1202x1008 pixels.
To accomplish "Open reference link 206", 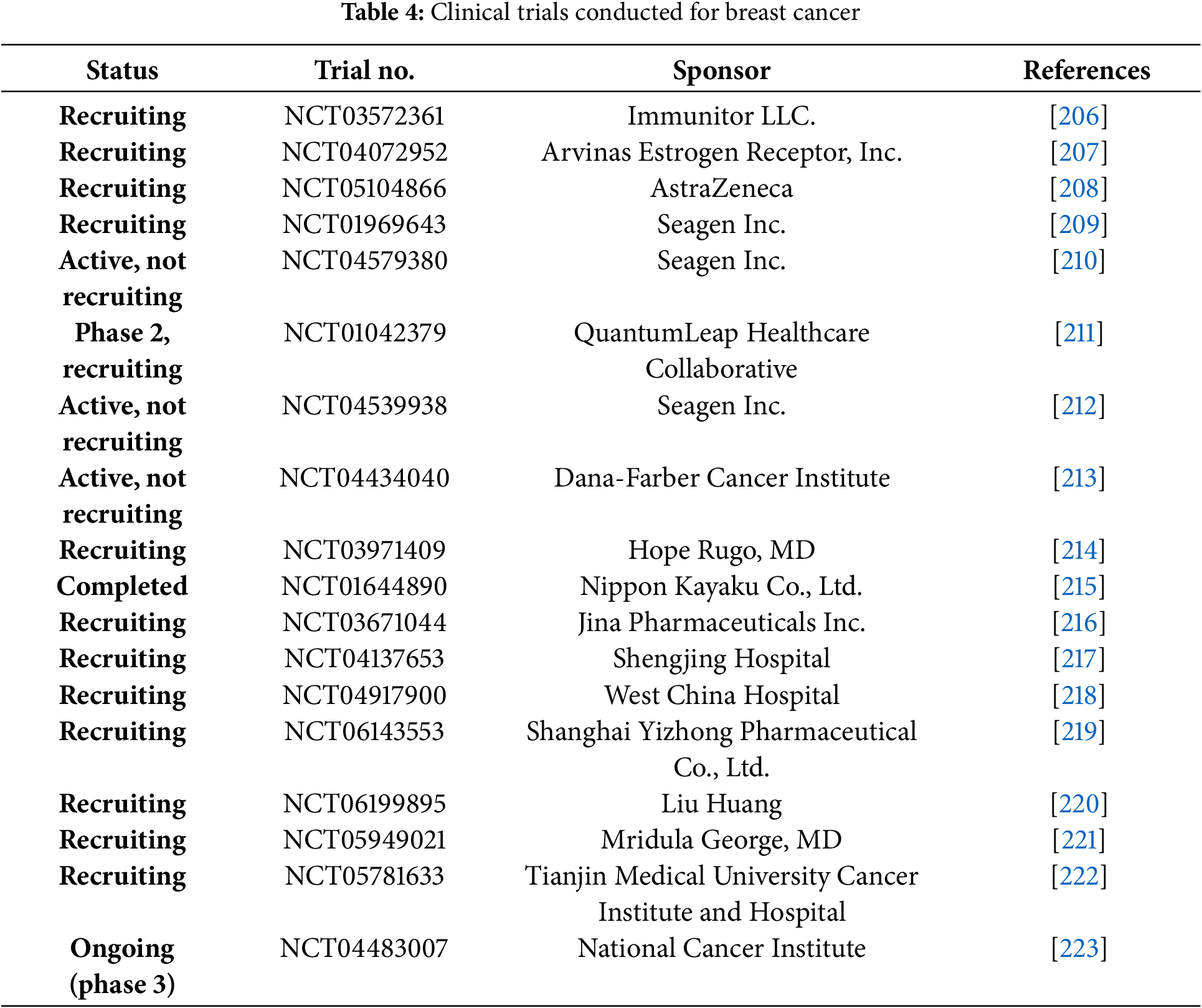I will [1079, 116].
